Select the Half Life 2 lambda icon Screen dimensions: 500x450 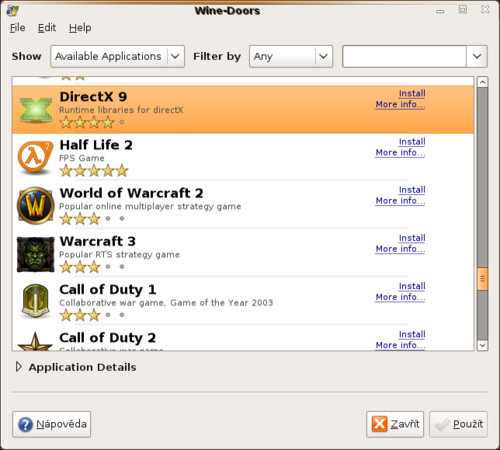click(35, 158)
